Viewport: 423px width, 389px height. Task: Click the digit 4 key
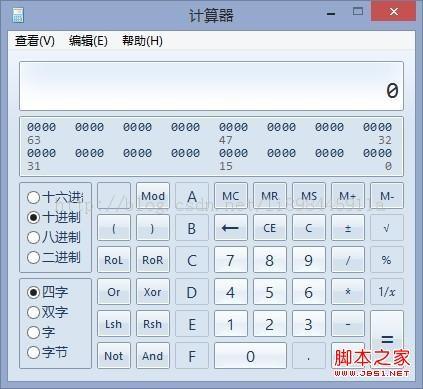[x=231, y=292]
